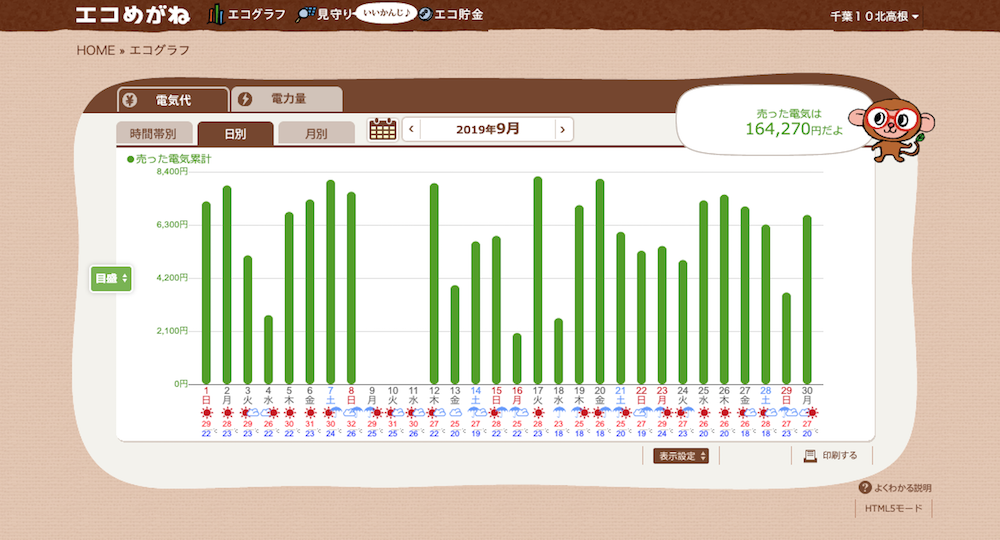Open the 表示設定 display settings dropdown
The height and width of the screenshot is (540, 1000).
681,456
